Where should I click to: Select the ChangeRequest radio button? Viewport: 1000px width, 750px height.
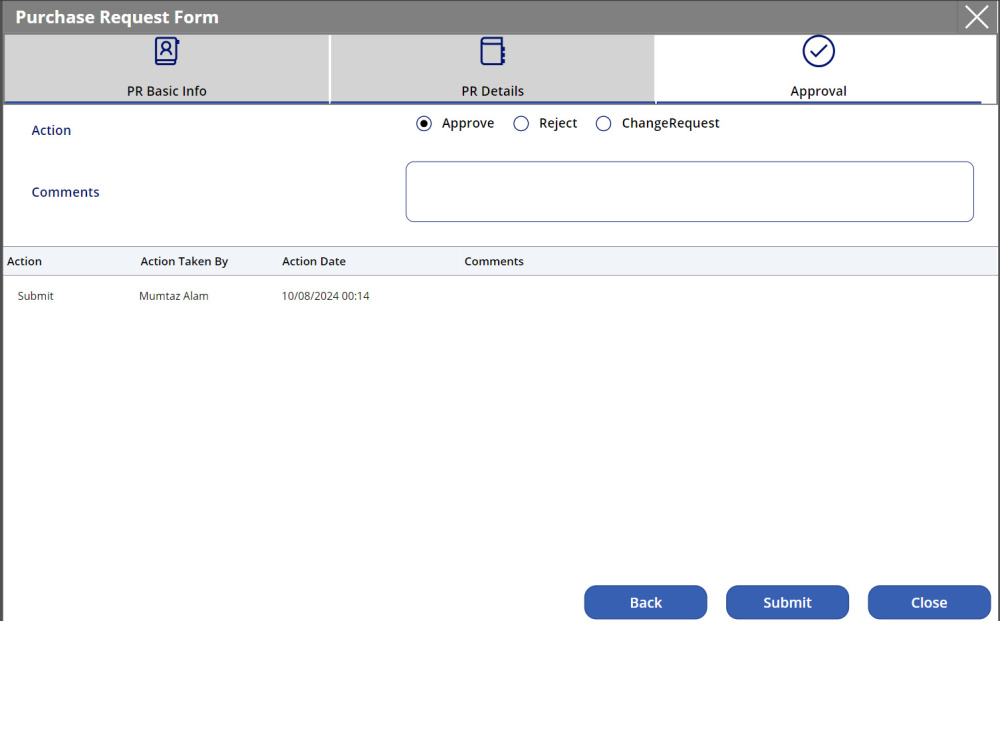pyautogui.click(x=603, y=123)
